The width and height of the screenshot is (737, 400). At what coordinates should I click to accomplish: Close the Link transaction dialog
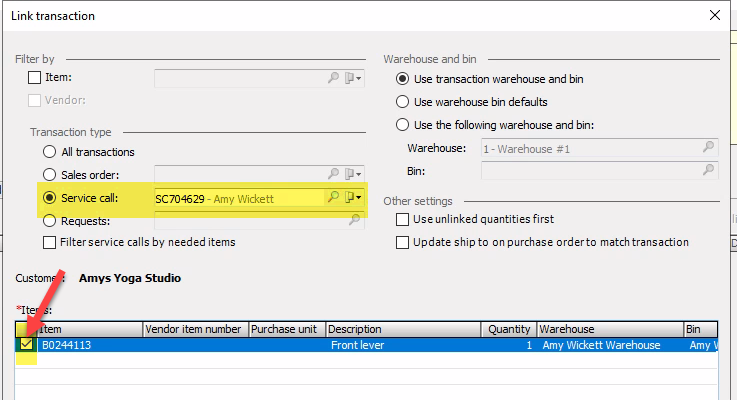click(715, 15)
